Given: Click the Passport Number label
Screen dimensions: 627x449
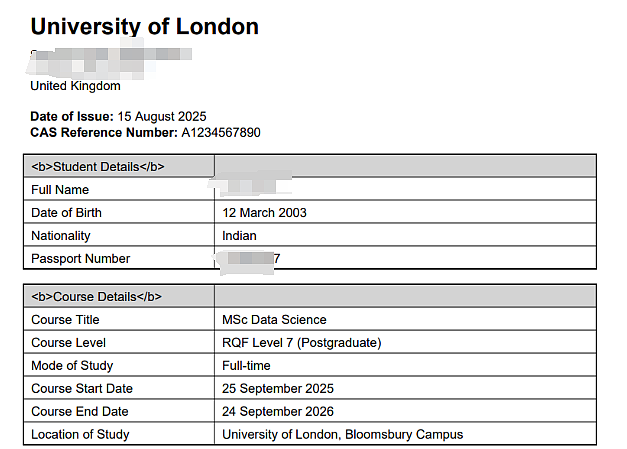Looking at the screenshot, I should [x=80, y=259].
